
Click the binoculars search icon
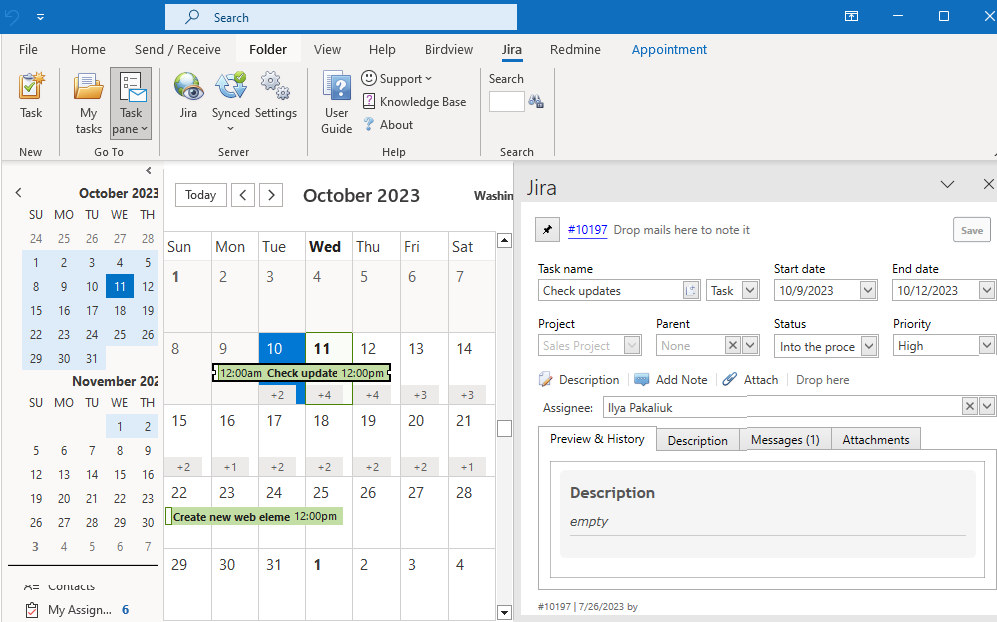[x=536, y=102]
